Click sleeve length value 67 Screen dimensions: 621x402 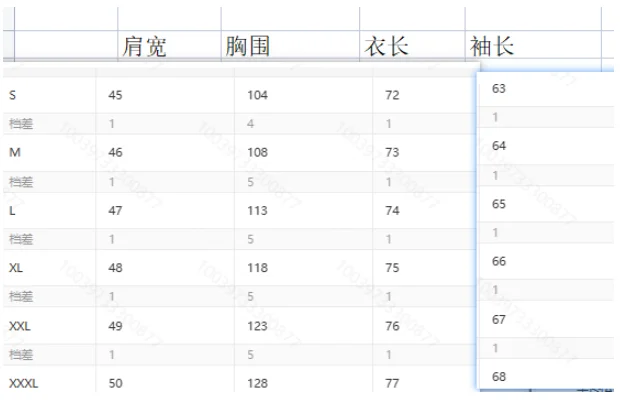(499, 320)
